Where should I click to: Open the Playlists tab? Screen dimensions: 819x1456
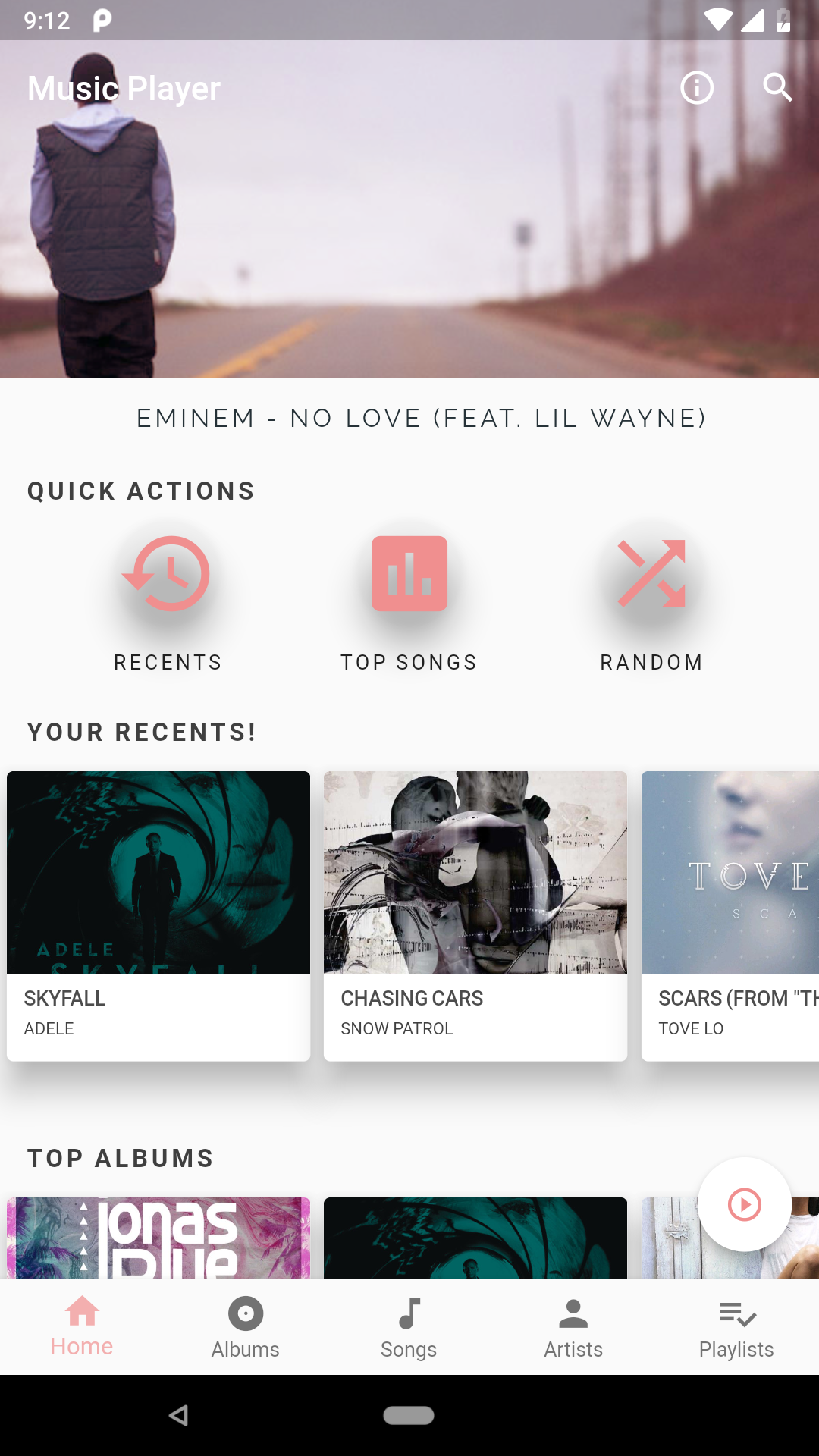coord(736,1327)
